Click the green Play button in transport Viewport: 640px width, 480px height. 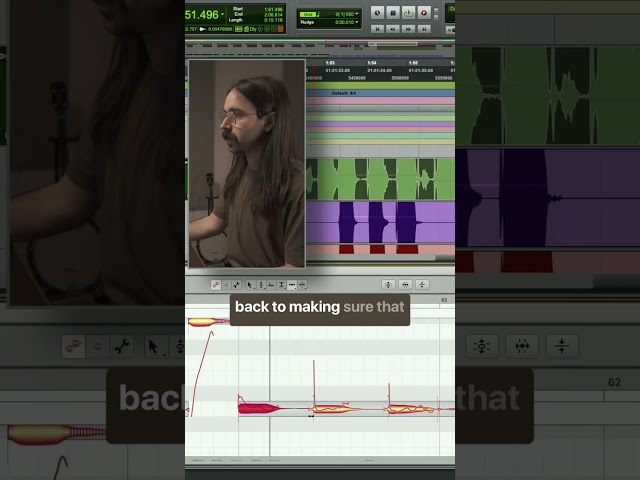[x=408, y=13]
